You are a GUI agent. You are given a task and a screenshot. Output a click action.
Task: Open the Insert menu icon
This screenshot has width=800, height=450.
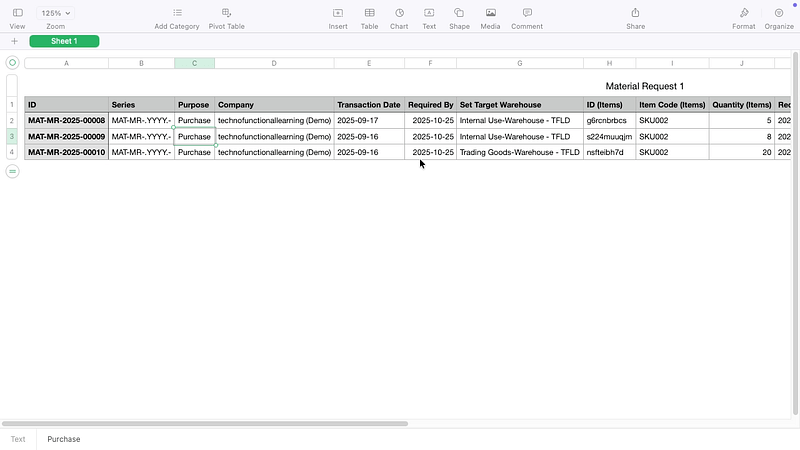coord(338,13)
